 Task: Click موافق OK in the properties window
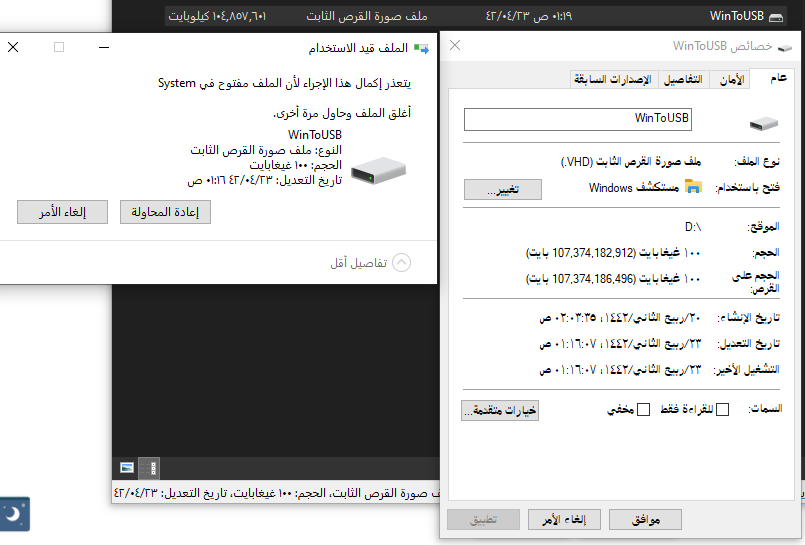point(645,520)
